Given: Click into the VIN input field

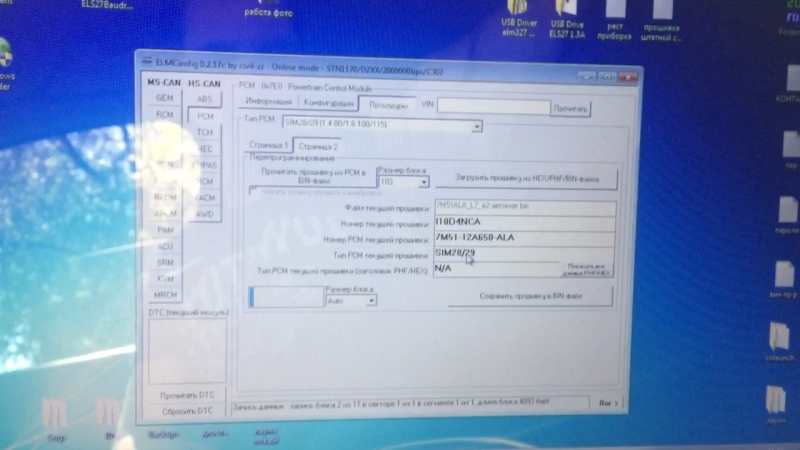Looking at the screenshot, I should (x=493, y=106).
